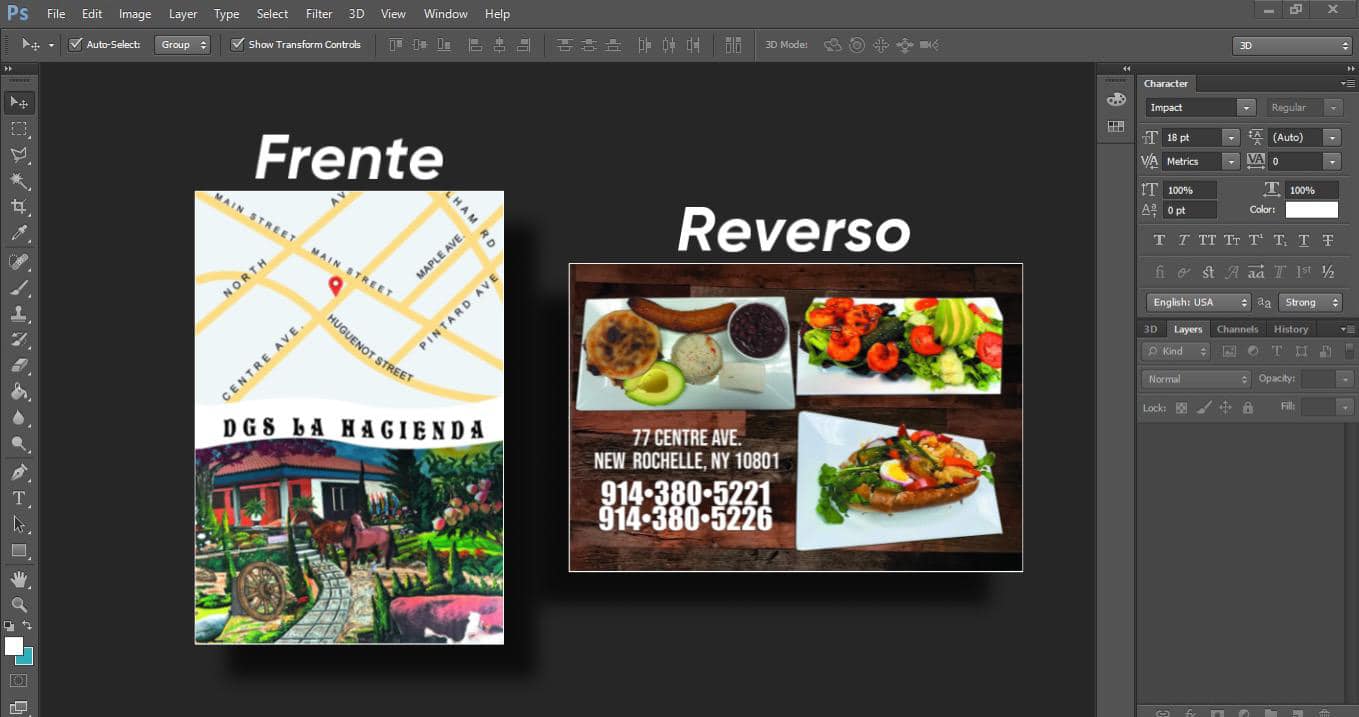Viewport: 1359px width, 717px height.
Task: Open the (Auto) leading dropdown
Action: tap(1331, 137)
